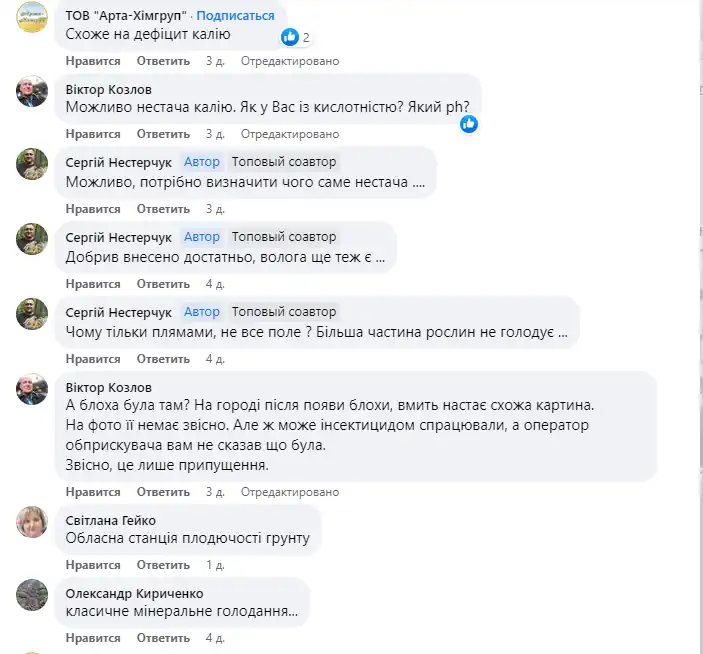Click the 'Автор' badge on Нестерчук's first comment

202,161
